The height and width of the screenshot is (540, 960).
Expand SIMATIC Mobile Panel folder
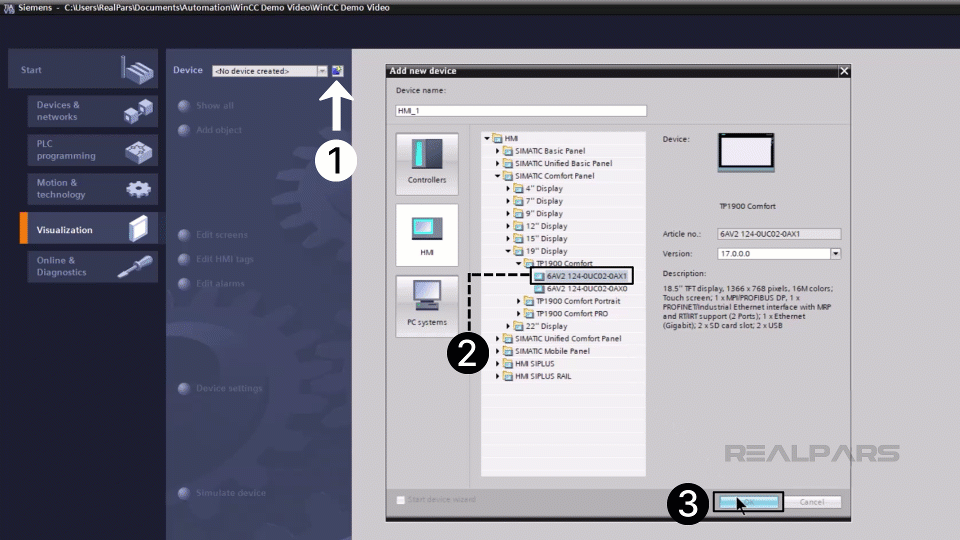point(498,351)
